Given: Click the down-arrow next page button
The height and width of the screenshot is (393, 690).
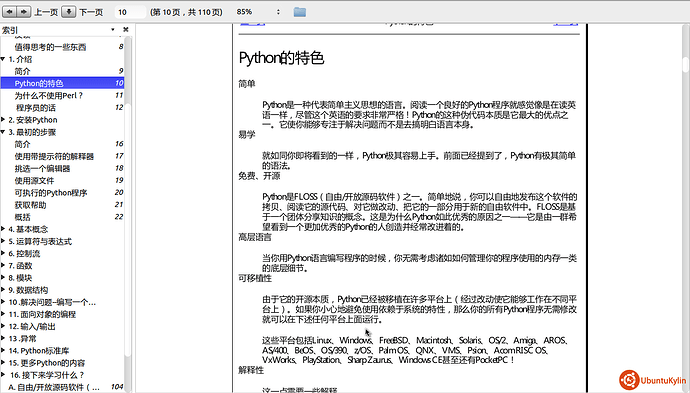Looking at the screenshot, I should click(69, 12).
